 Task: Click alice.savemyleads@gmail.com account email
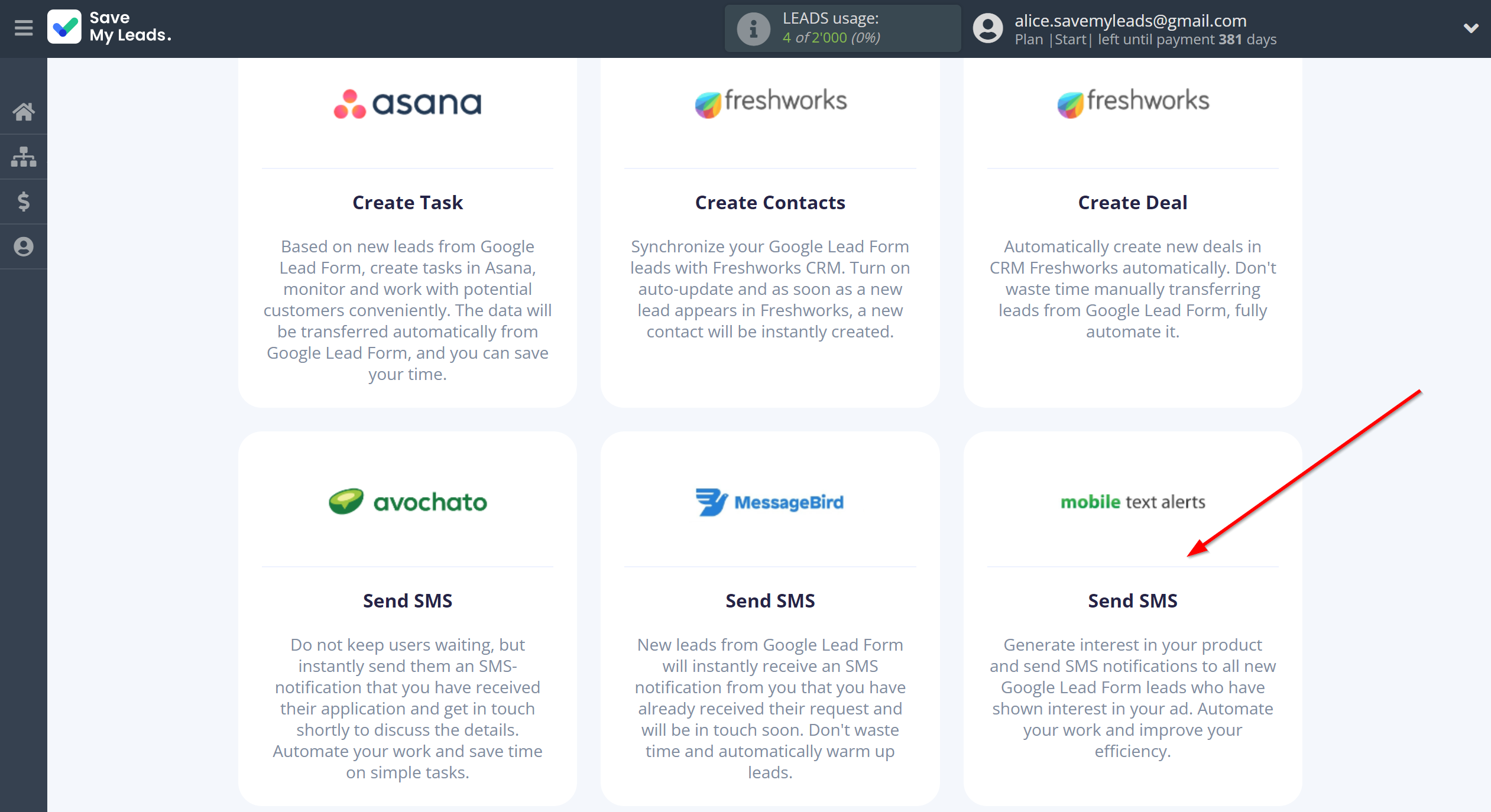(x=1130, y=21)
